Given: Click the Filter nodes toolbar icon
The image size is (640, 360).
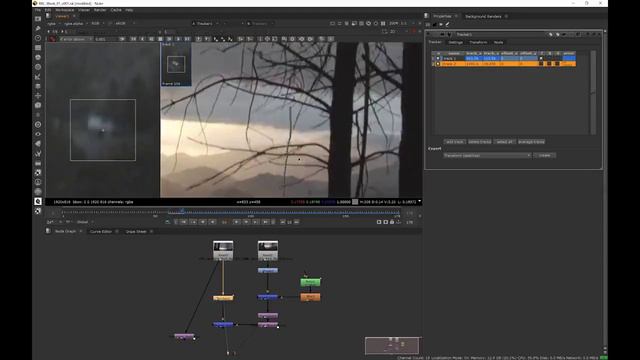Looking at the screenshot, I should click(38, 67).
